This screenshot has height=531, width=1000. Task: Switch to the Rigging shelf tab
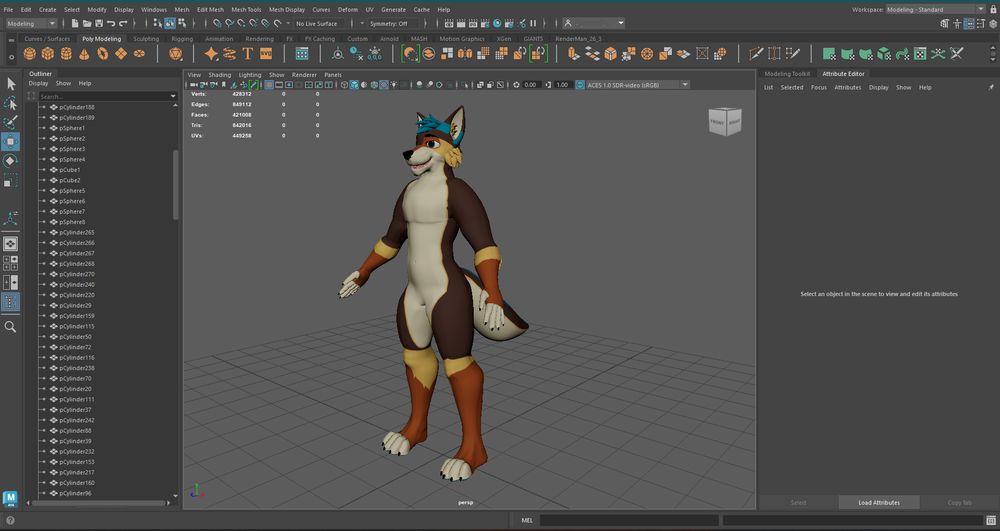pyautogui.click(x=182, y=39)
